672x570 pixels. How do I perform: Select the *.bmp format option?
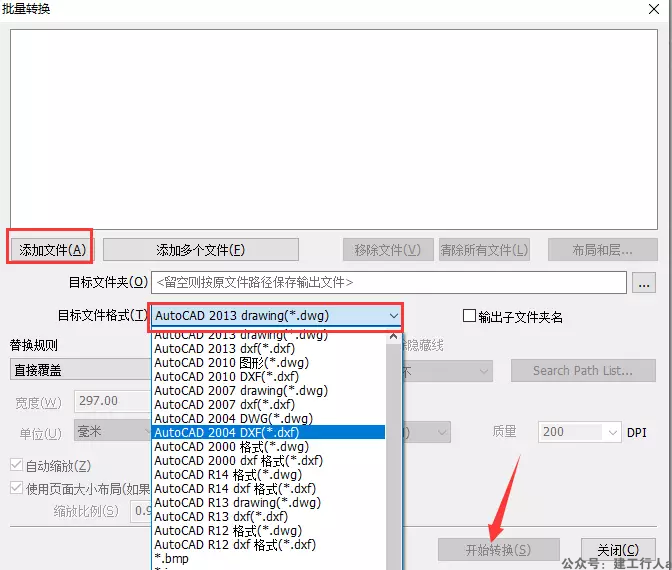point(268,558)
